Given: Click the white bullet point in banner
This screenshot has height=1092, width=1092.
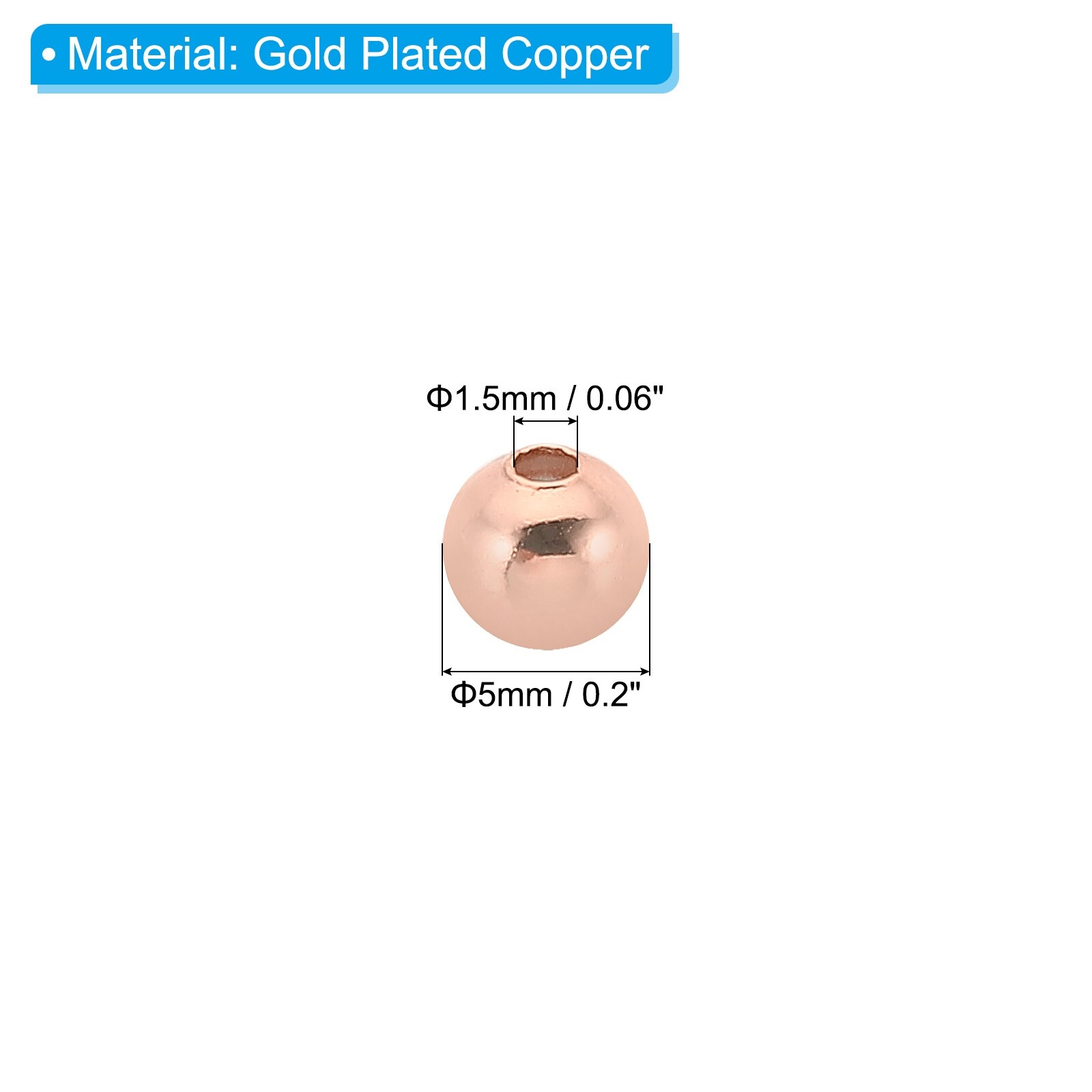Looking at the screenshot, I should 48,55.
